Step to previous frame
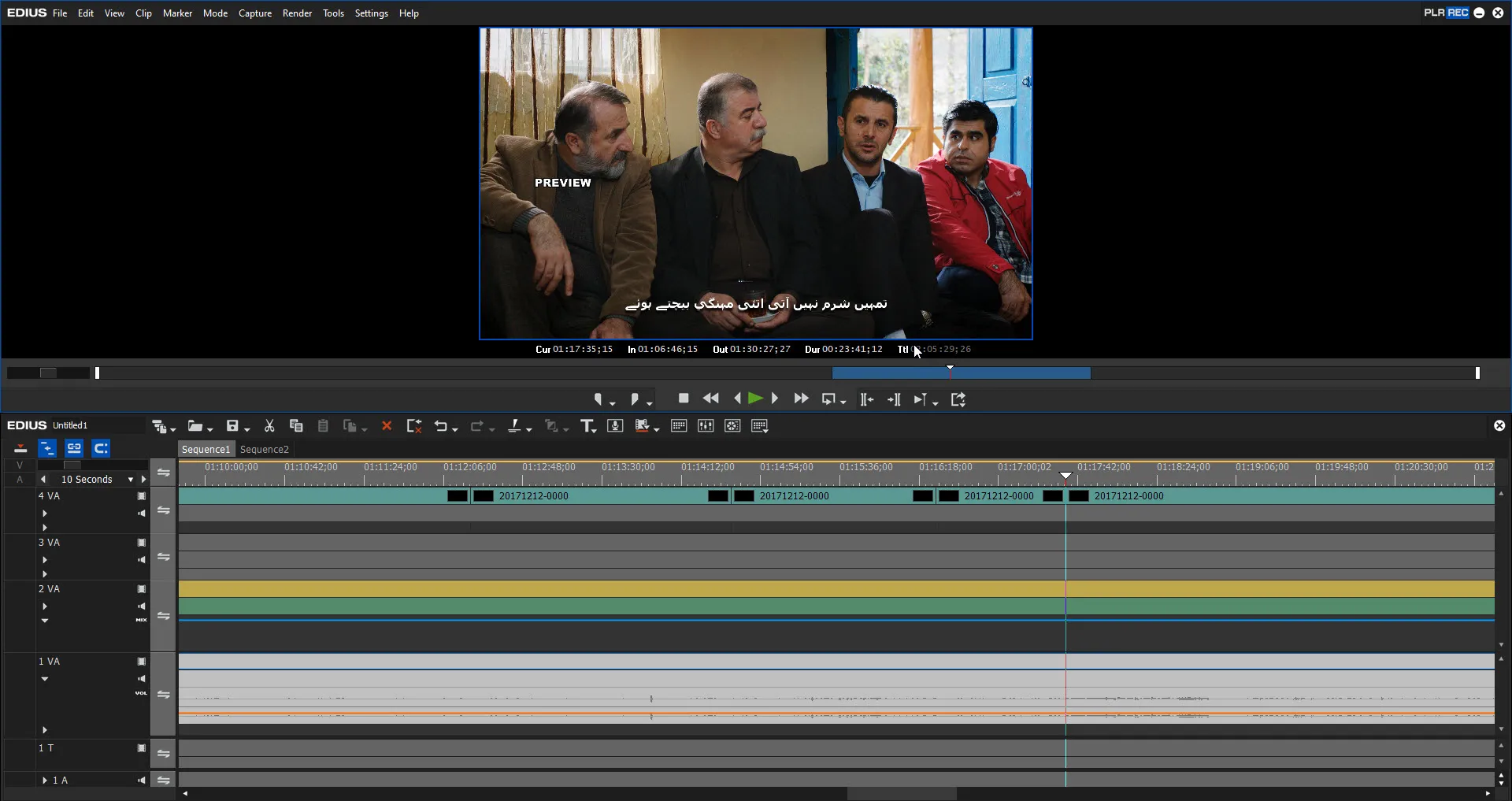This screenshot has width=1512, height=801. 737,399
